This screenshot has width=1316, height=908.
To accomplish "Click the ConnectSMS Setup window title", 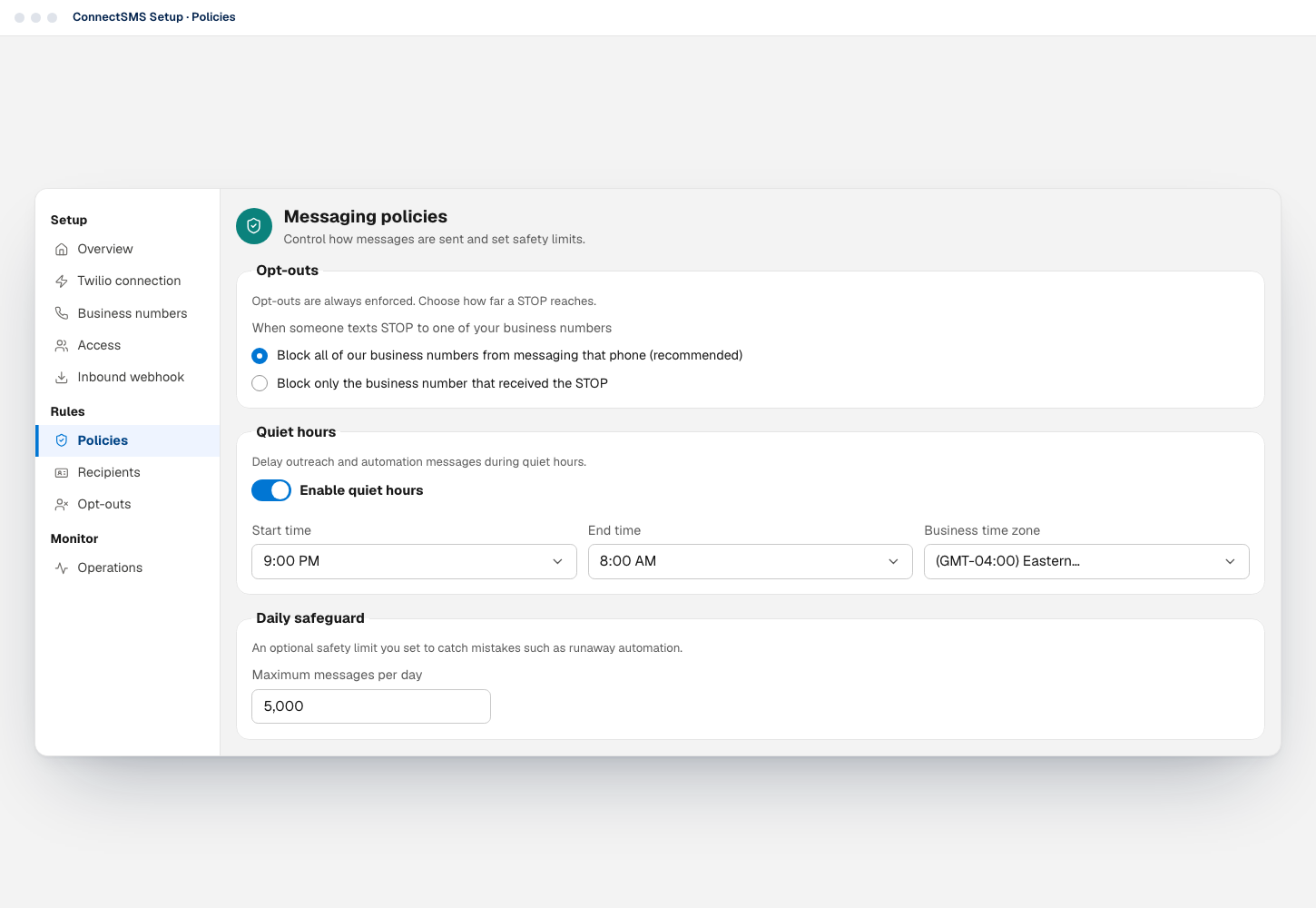I will [154, 17].
